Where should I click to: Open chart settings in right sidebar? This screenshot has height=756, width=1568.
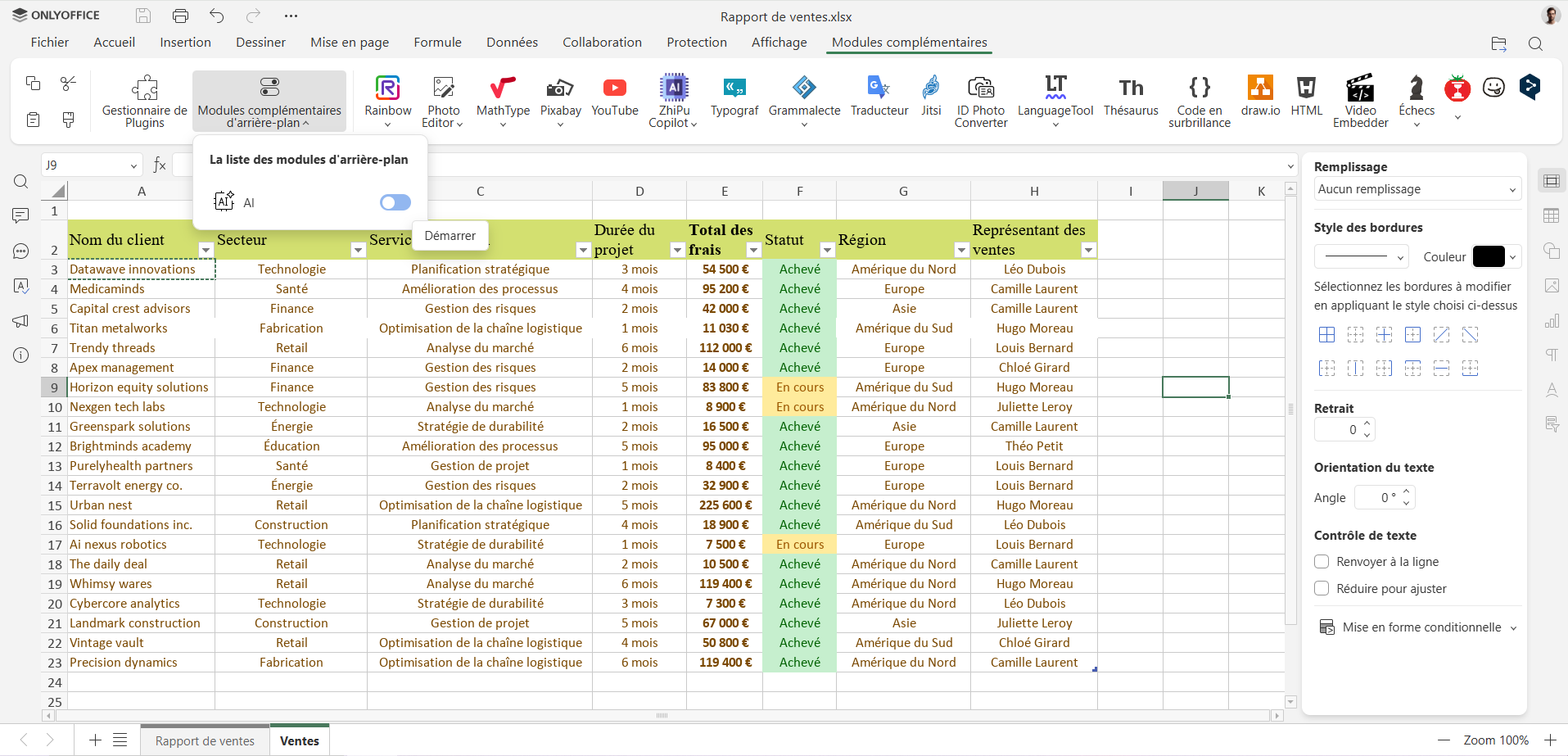[x=1552, y=320]
